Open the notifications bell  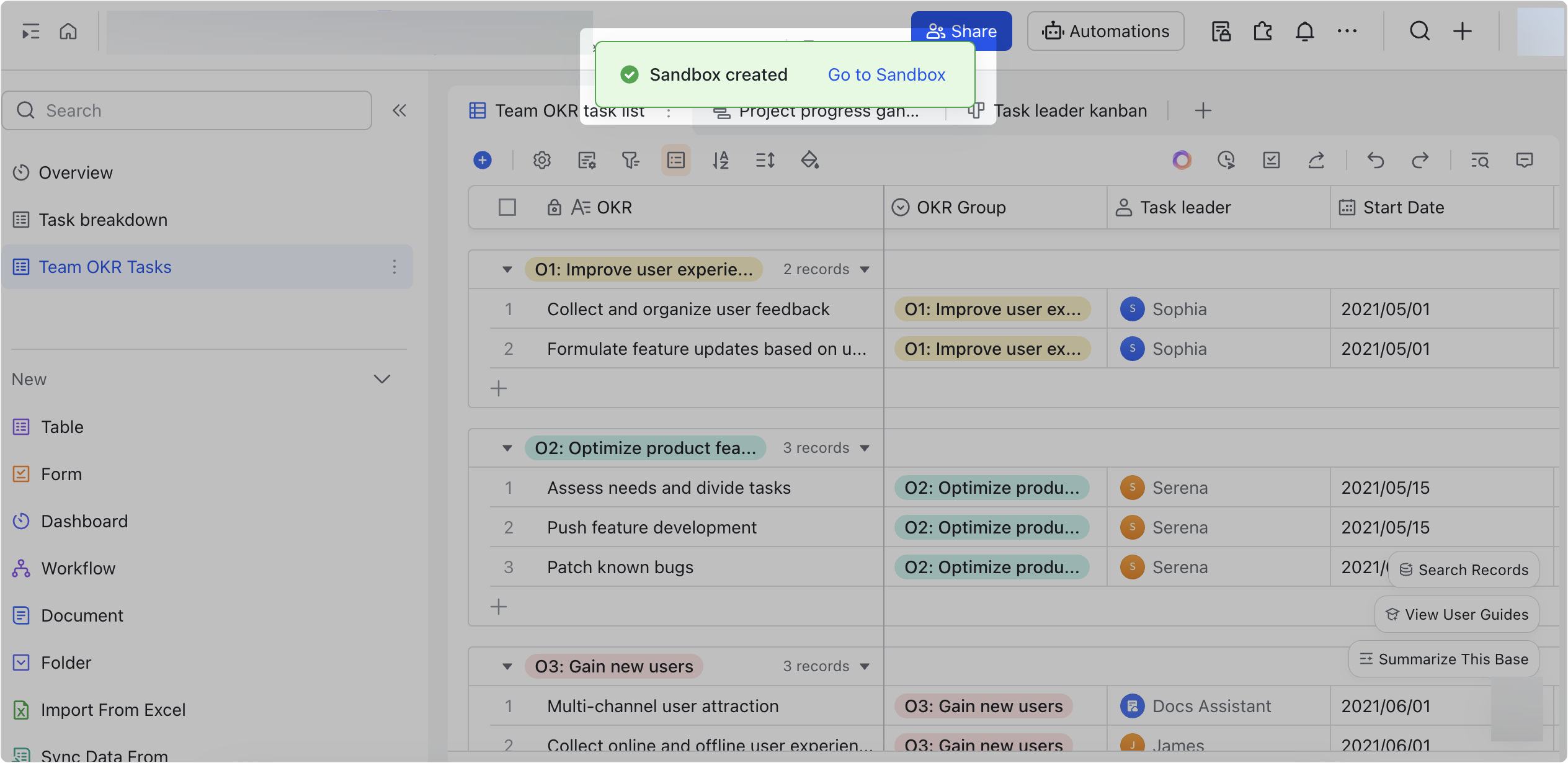tap(1305, 31)
